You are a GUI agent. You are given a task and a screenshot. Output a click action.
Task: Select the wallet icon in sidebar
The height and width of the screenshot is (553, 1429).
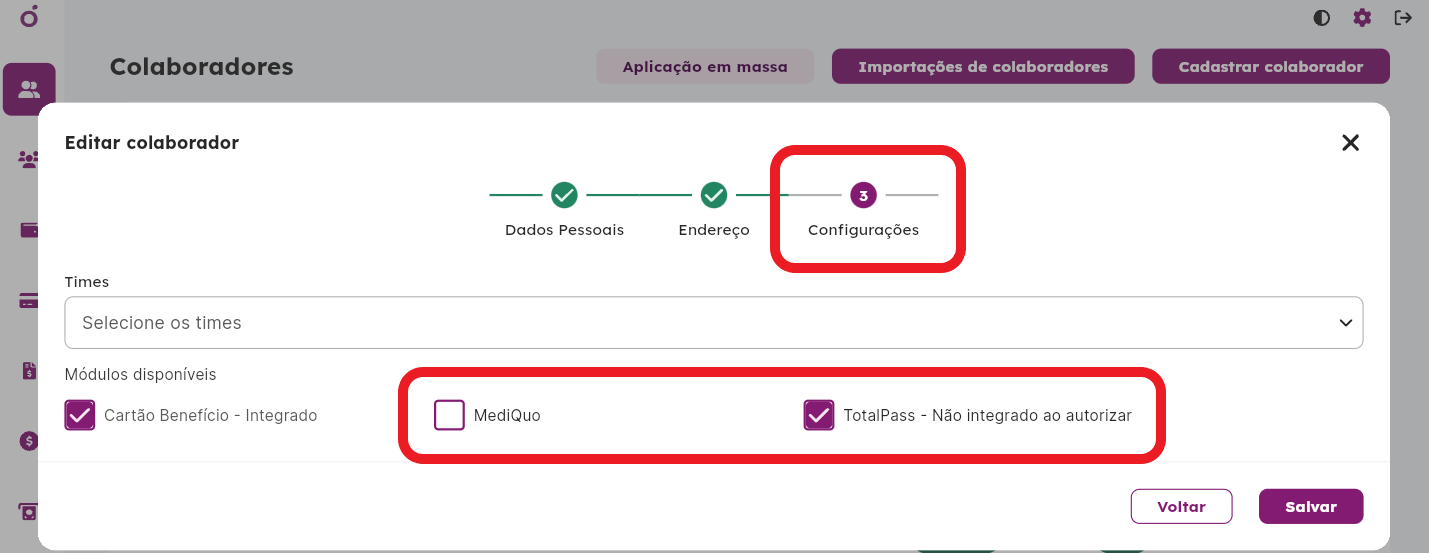[29, 230]
